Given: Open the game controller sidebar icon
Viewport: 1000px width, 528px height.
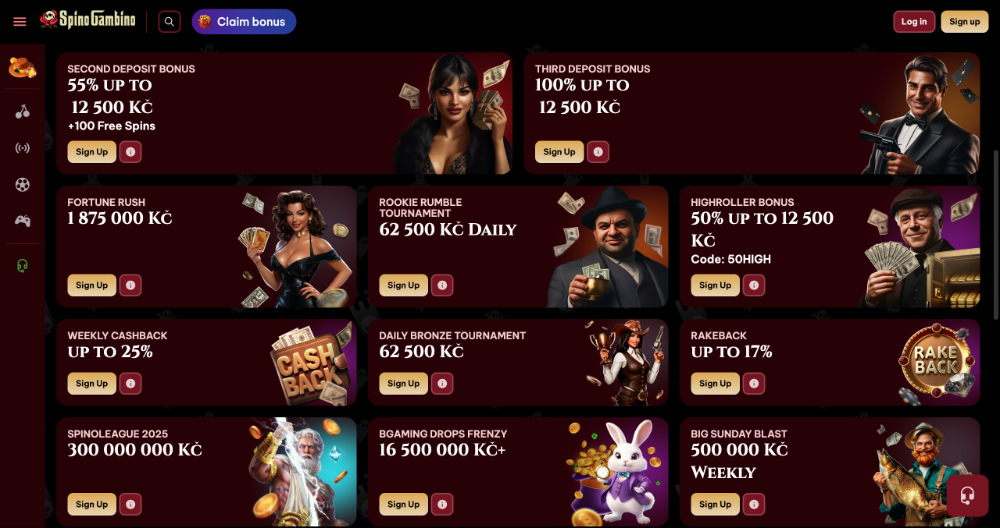Looking at the screenshot, I should 22,221.
